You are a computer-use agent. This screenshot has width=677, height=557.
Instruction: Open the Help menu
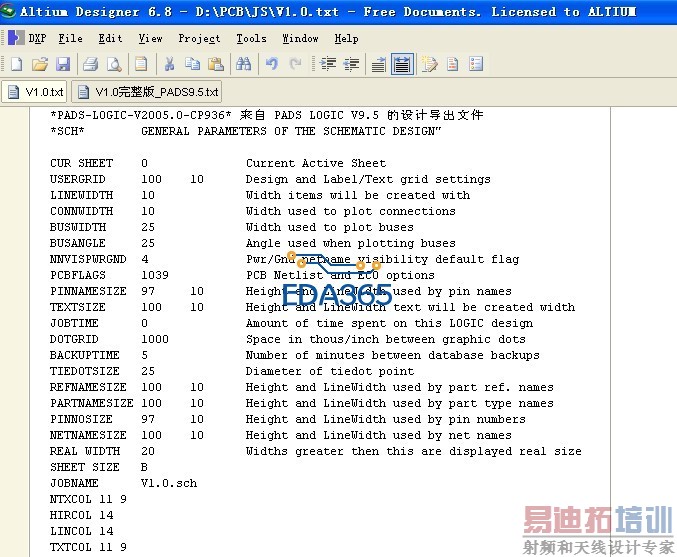(346, 38)
